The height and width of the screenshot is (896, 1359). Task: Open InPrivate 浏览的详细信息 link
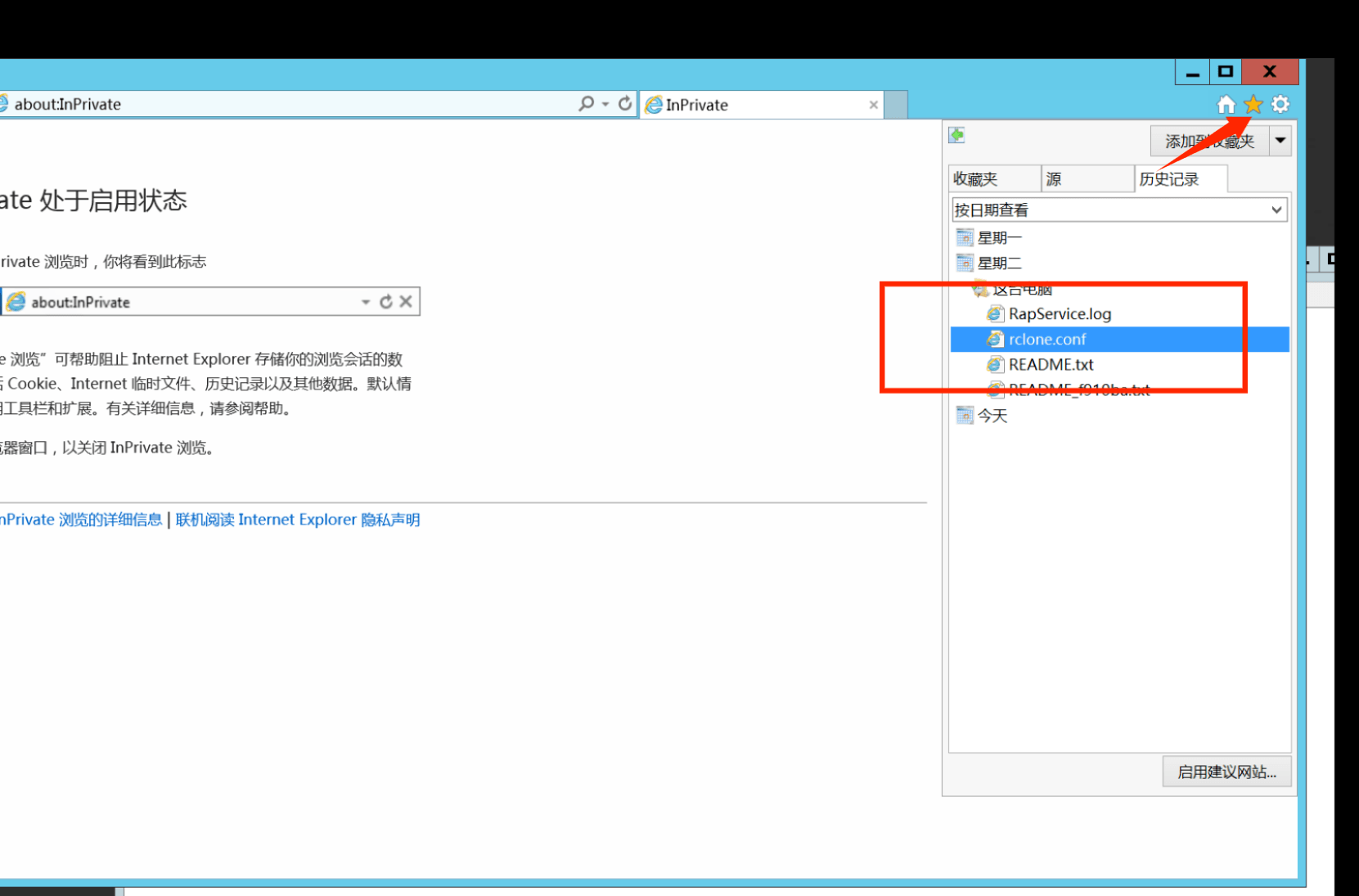(81, 520)
